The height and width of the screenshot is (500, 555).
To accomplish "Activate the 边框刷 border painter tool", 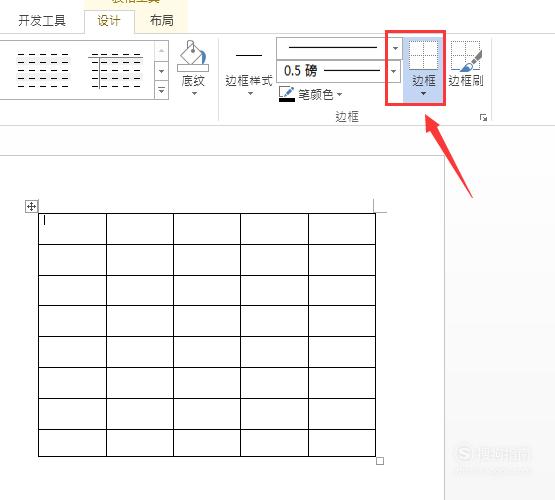I will click(x=466, y=64).
